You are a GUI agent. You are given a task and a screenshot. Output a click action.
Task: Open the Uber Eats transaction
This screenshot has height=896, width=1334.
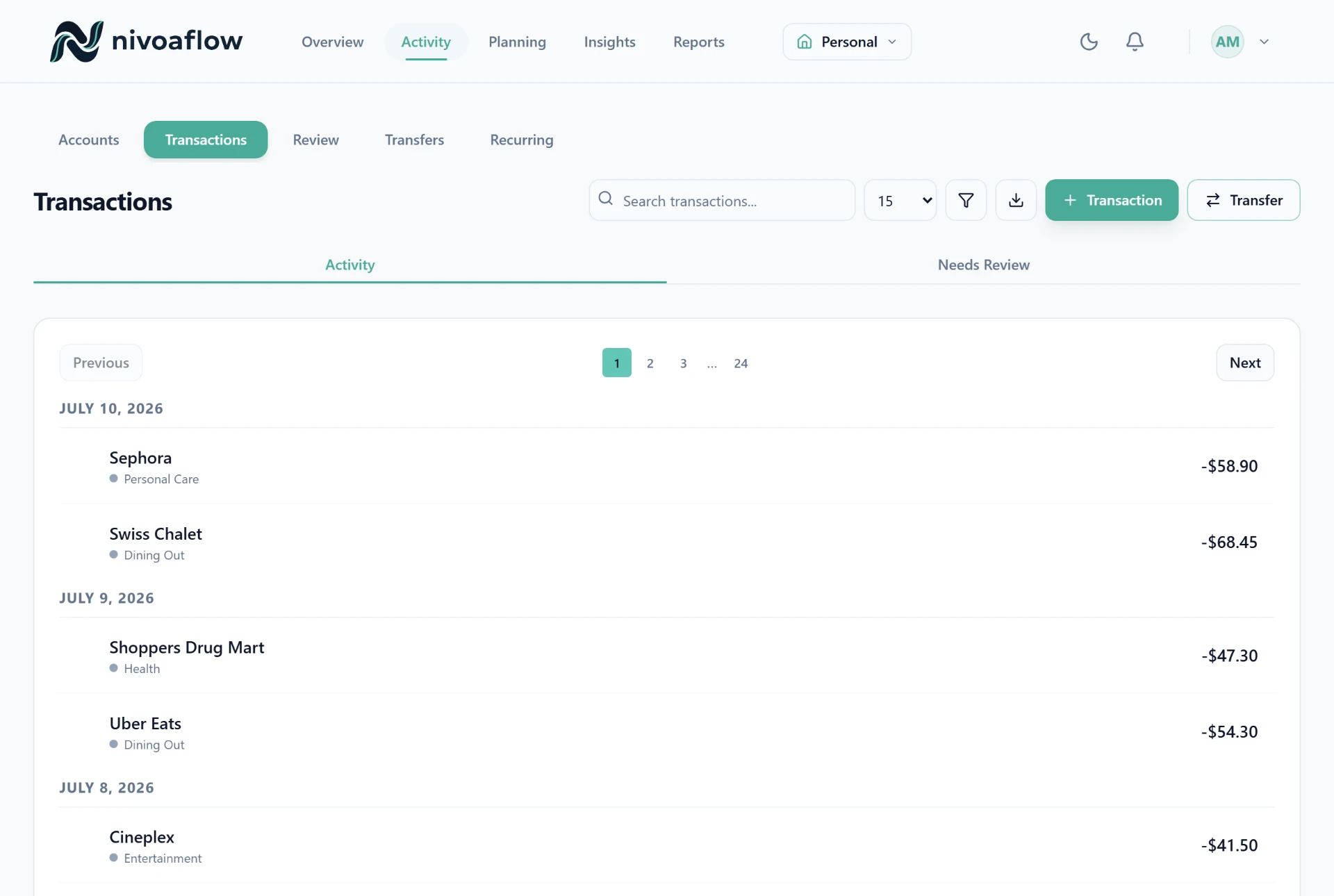[667, 732]
